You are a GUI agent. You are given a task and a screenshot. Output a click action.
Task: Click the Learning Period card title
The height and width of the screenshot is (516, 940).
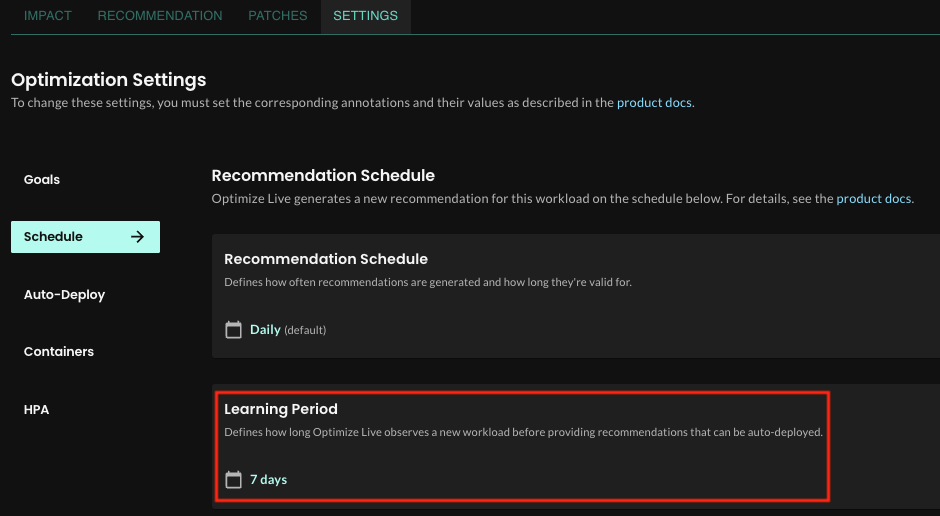281,409
